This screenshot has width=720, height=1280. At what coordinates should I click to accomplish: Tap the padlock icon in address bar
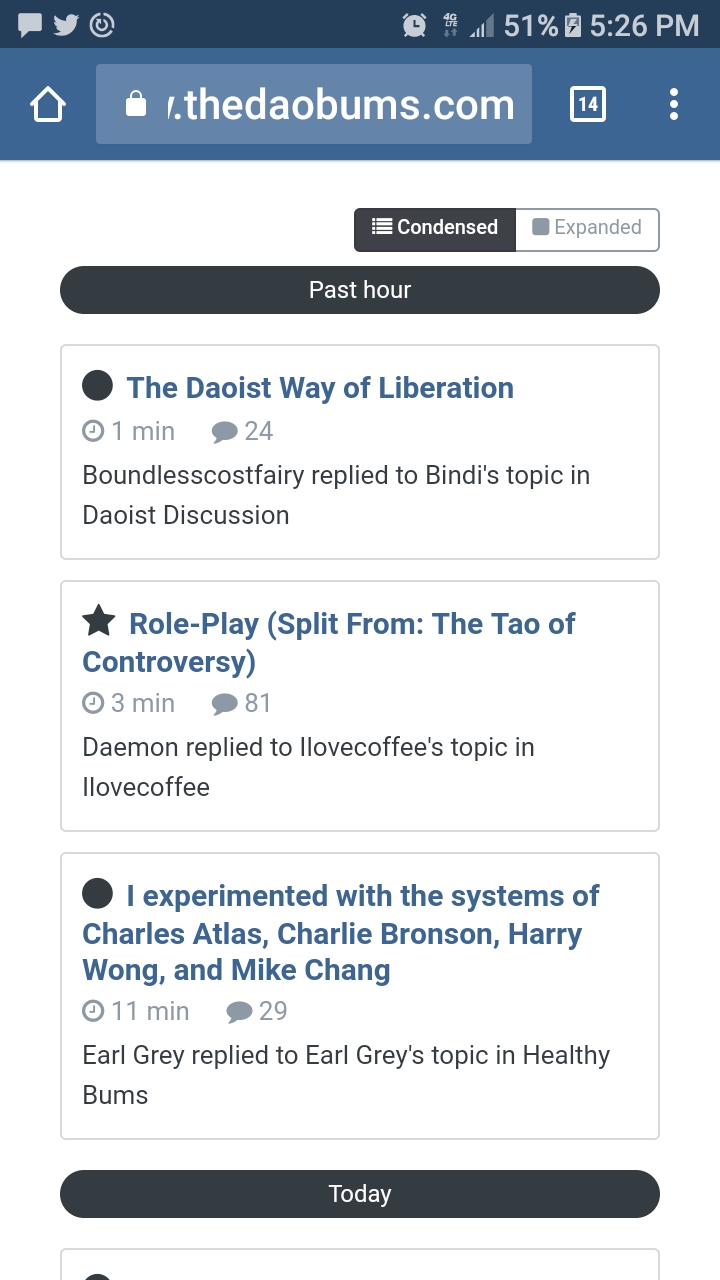point(136,104)
